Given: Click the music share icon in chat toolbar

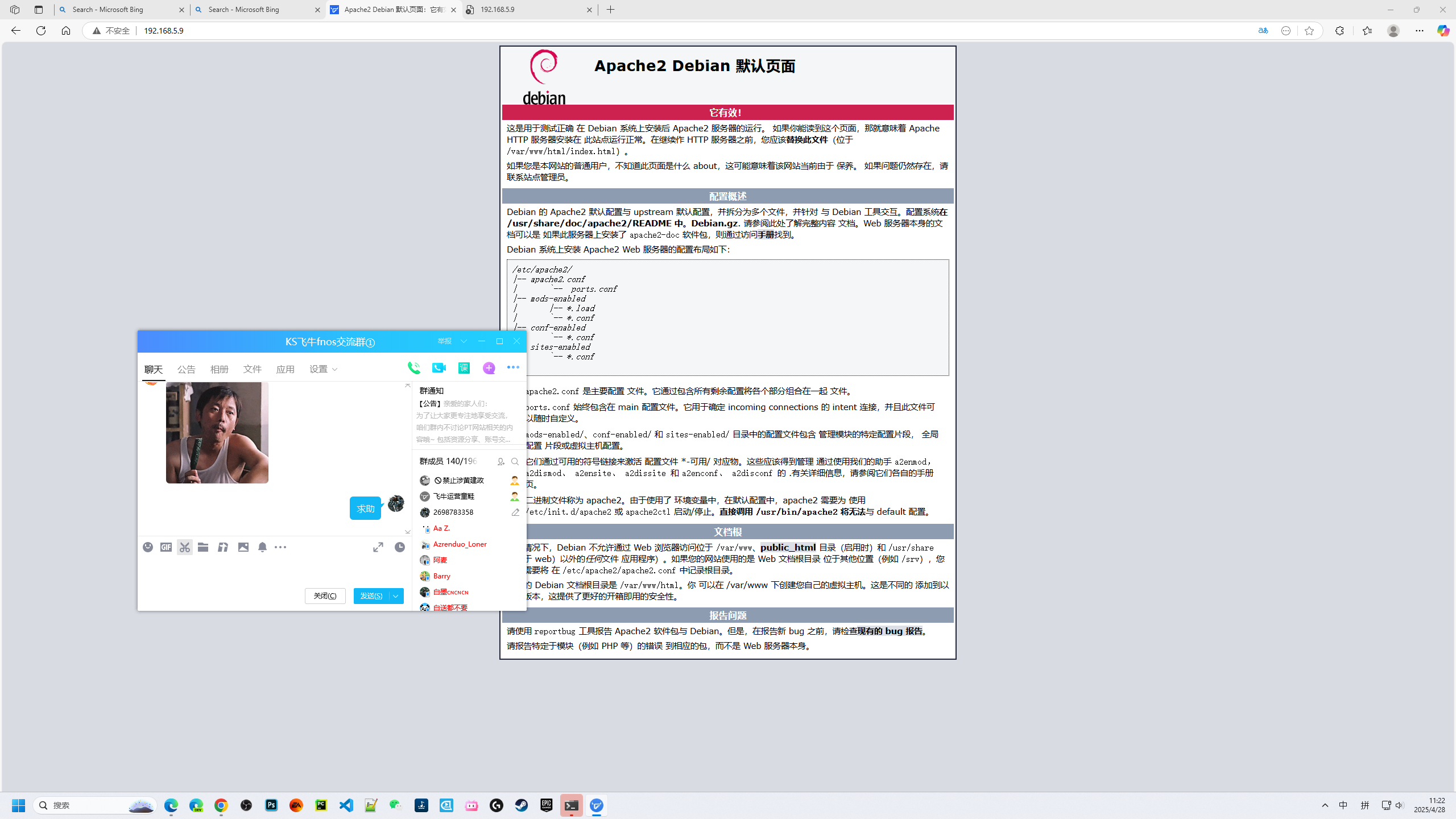Looking at the screenshot, I should 223,547.
